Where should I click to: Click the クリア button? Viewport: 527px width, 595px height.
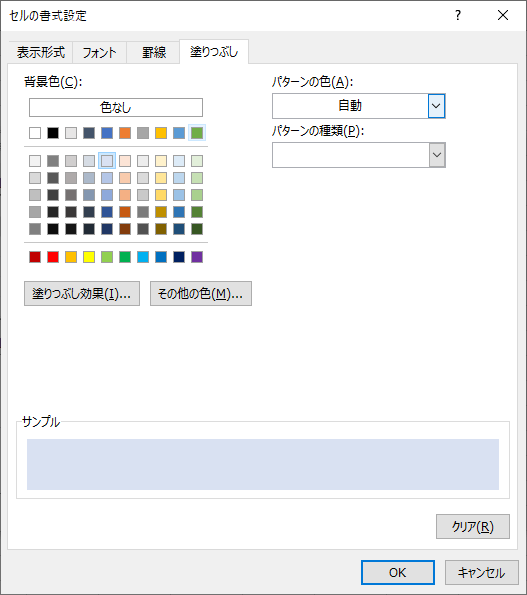click(473, 526)
